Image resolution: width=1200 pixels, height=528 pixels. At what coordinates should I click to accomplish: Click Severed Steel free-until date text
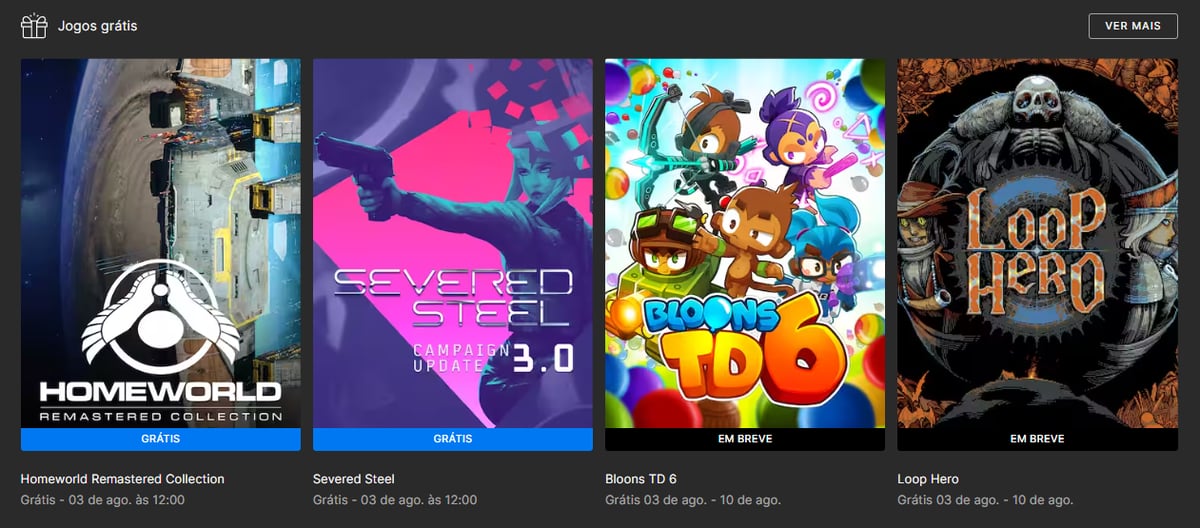coord(395,500)
